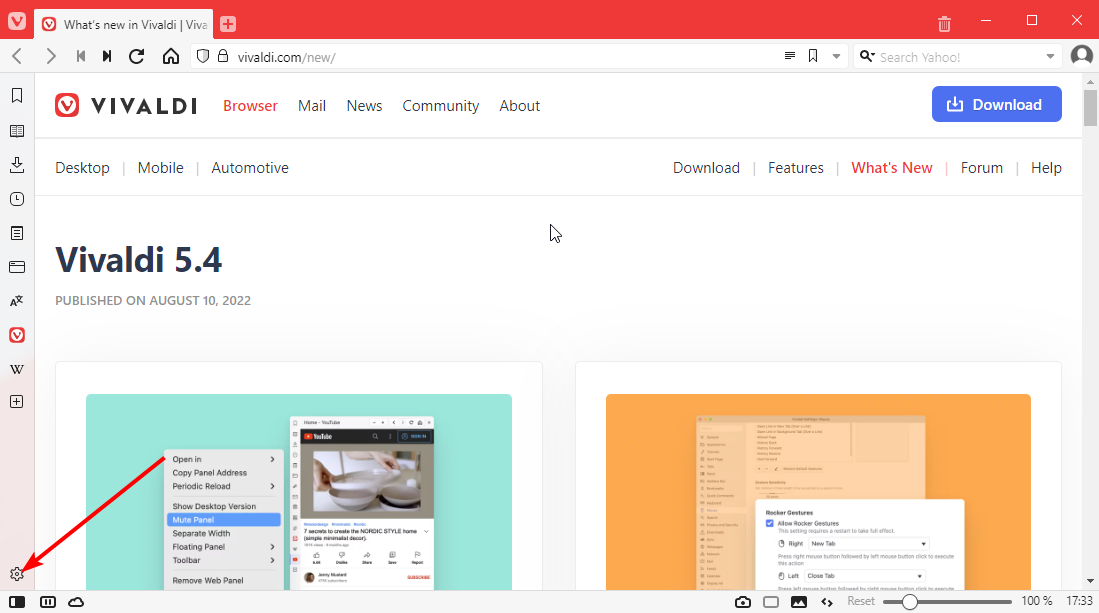Open the Community menu item
Screen dimensions: 1099x613
point(441,106)
